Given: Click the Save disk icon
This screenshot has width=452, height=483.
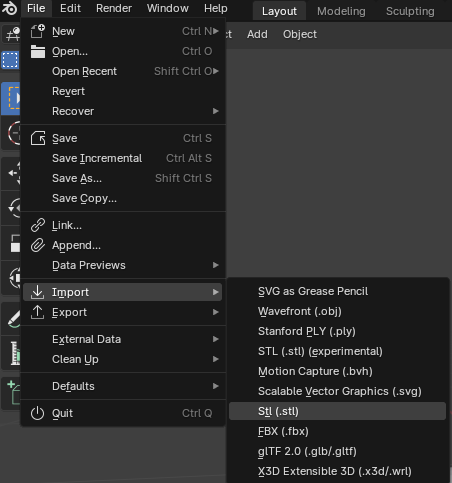Looking at the screenshot, I should pyautogui.click(x=38, y=138).
